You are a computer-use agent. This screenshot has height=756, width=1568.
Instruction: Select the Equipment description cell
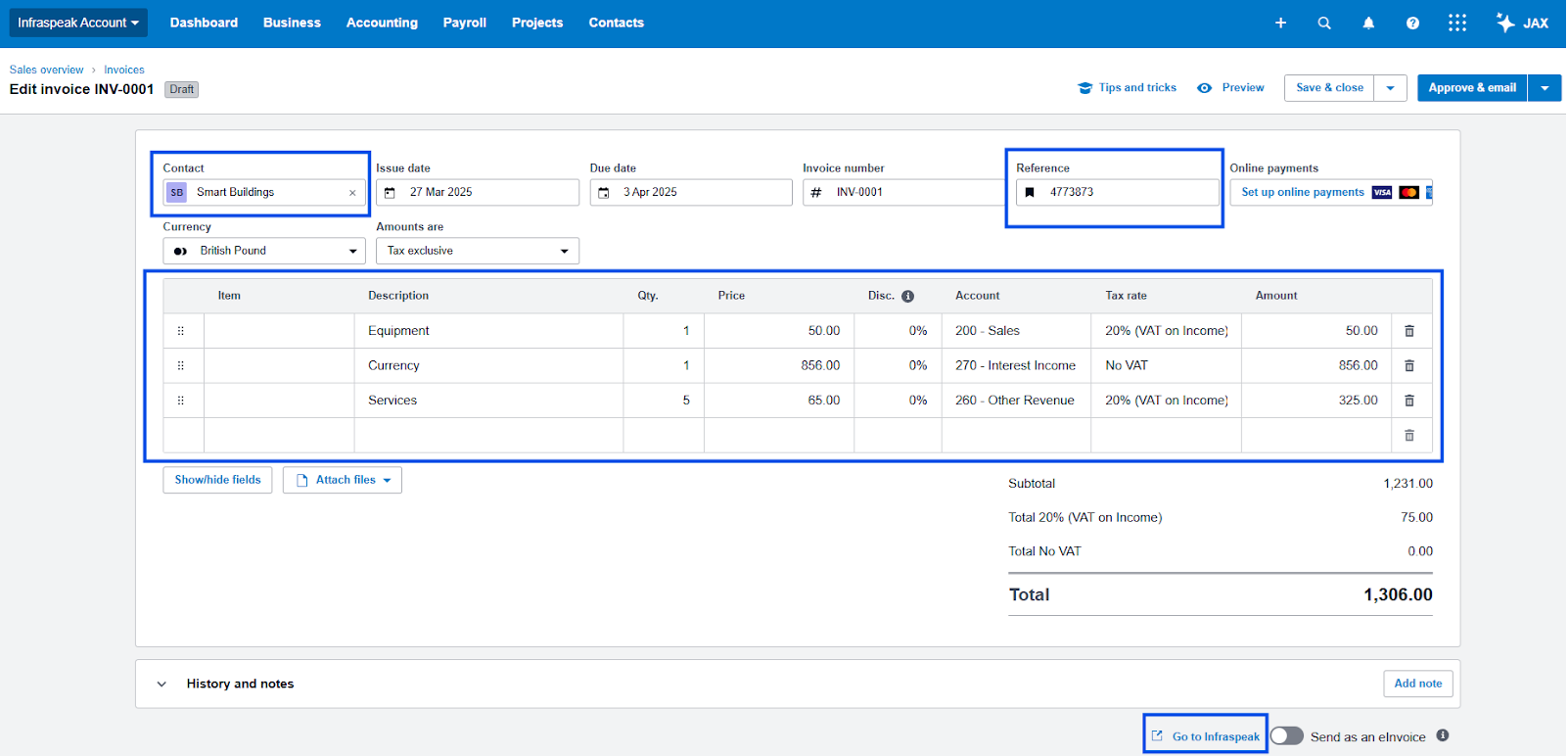click(489, 331)
